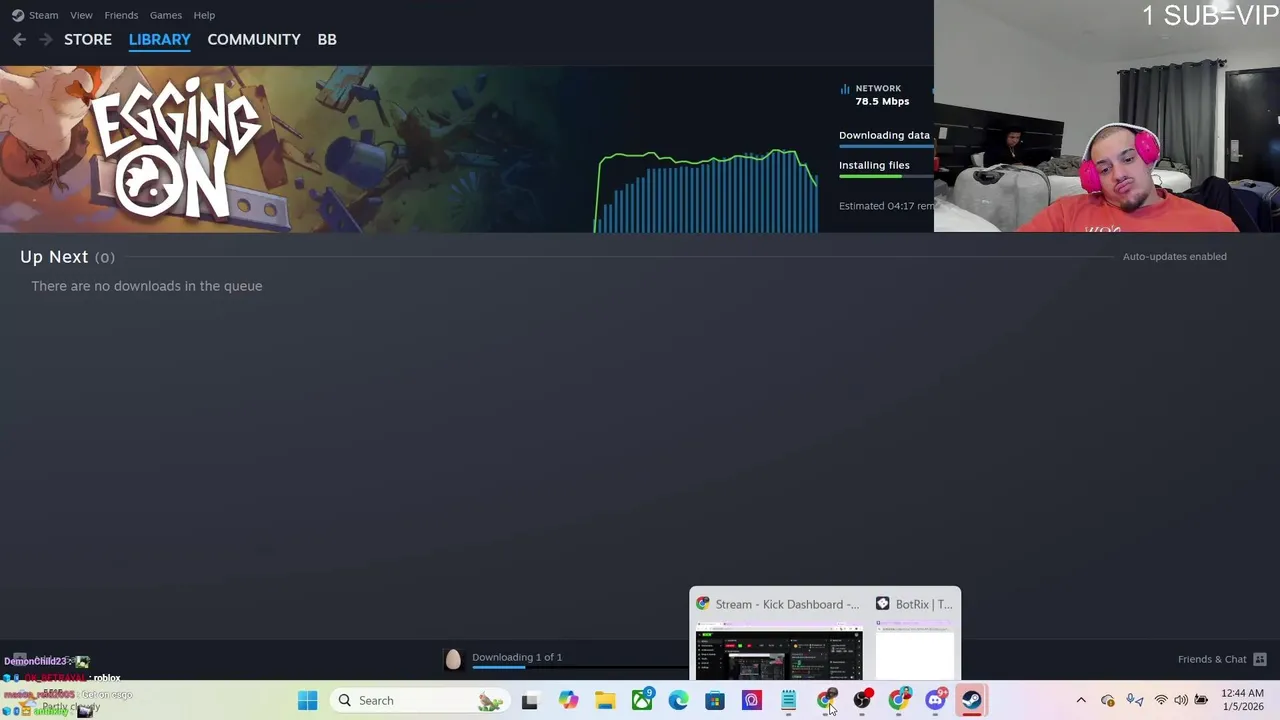Open the Windows Start menu

307,700
